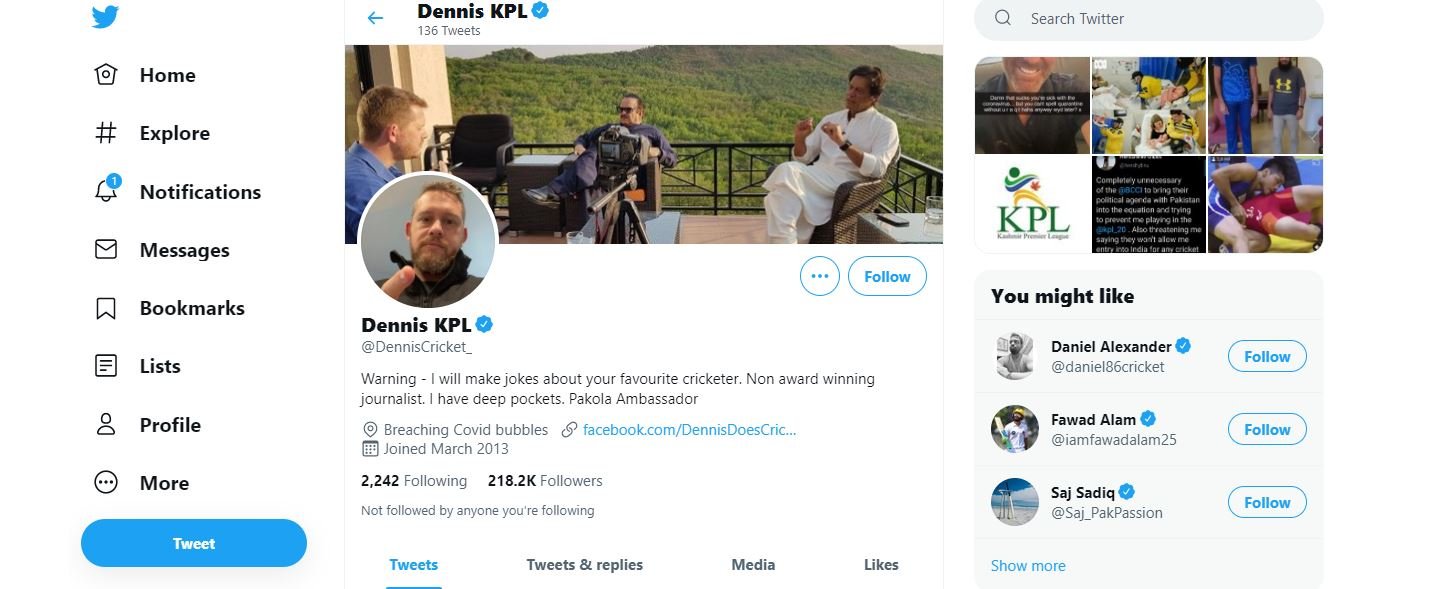Follow Fawad Alam in suggestions

[x=1267, y=429]
